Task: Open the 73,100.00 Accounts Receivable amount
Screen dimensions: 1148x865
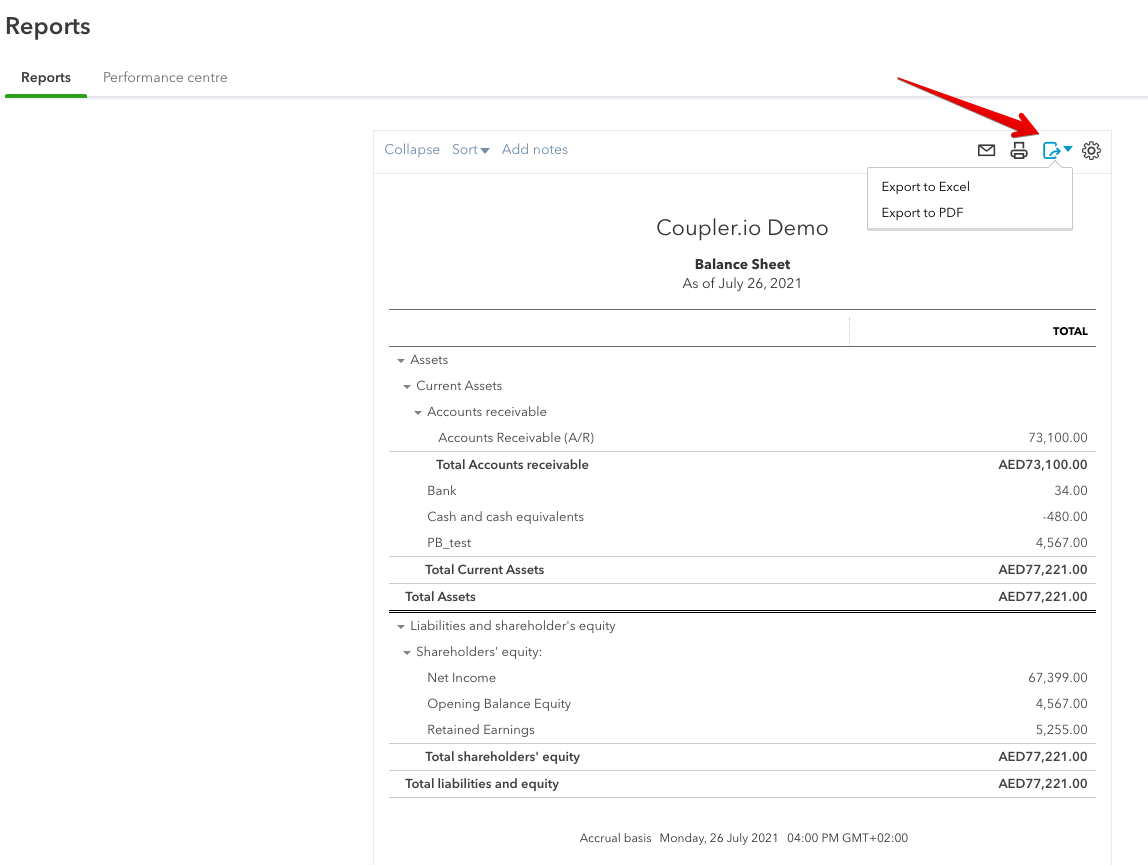Action: click(1058, 438)
